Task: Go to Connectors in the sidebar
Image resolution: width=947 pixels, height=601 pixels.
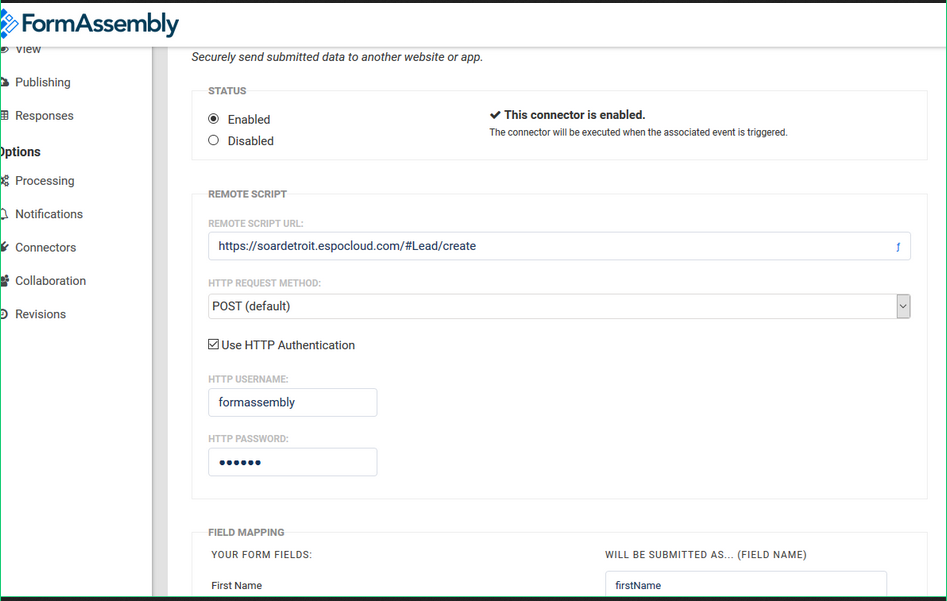Action: tap(45, 247)
